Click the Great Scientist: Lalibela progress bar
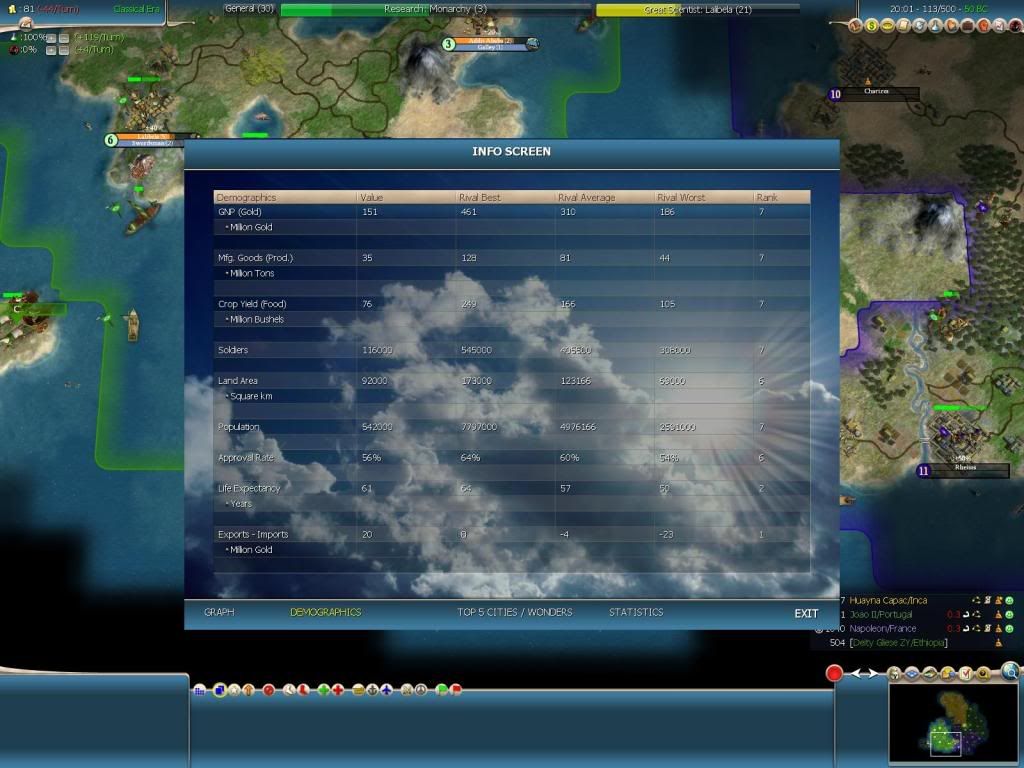Viewport: 1024px width, 768px height. [697, 9]
